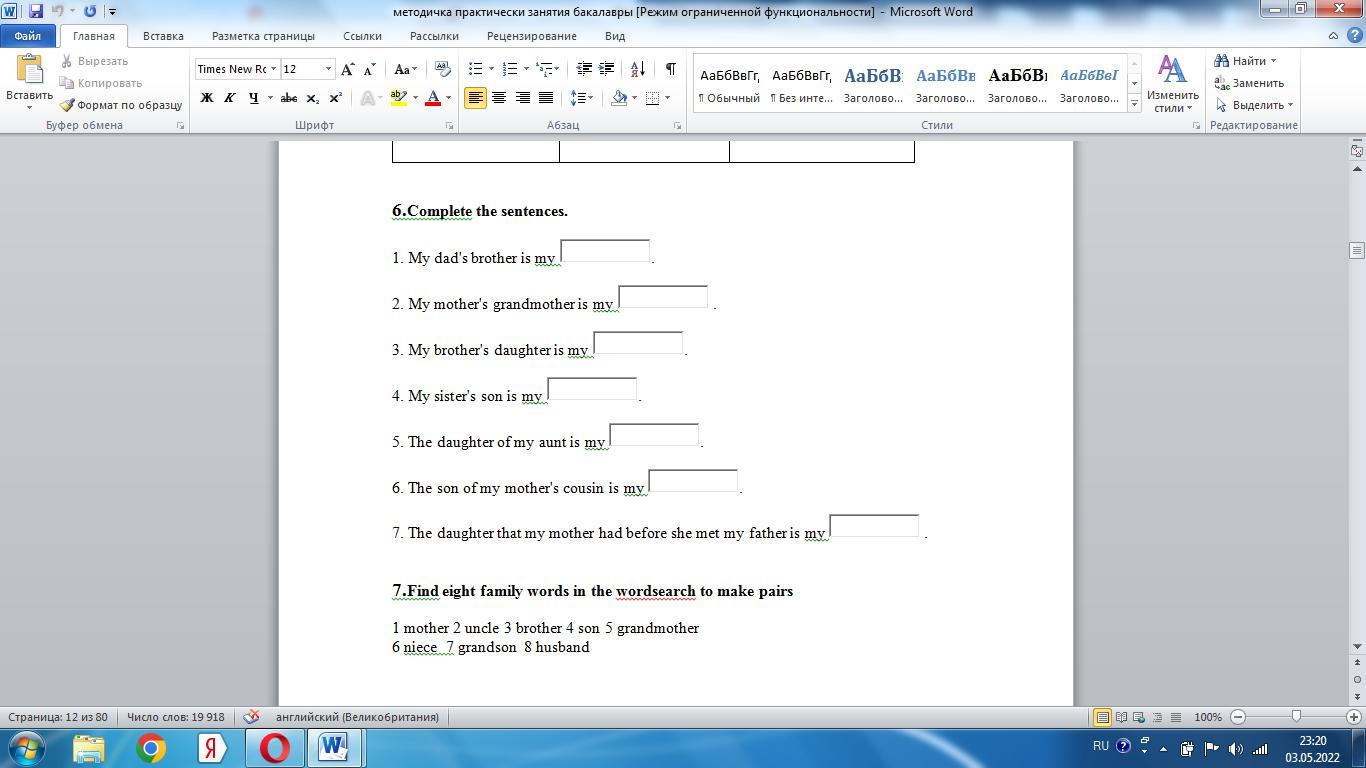
Task: Open Yandex browser from taskbar
Action: pyautogui.click(x=212, y=748)
